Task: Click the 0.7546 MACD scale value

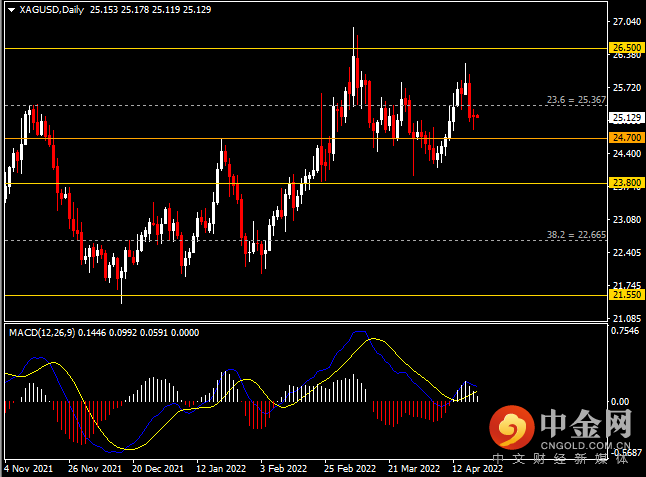Action: [x=625, y=331]
